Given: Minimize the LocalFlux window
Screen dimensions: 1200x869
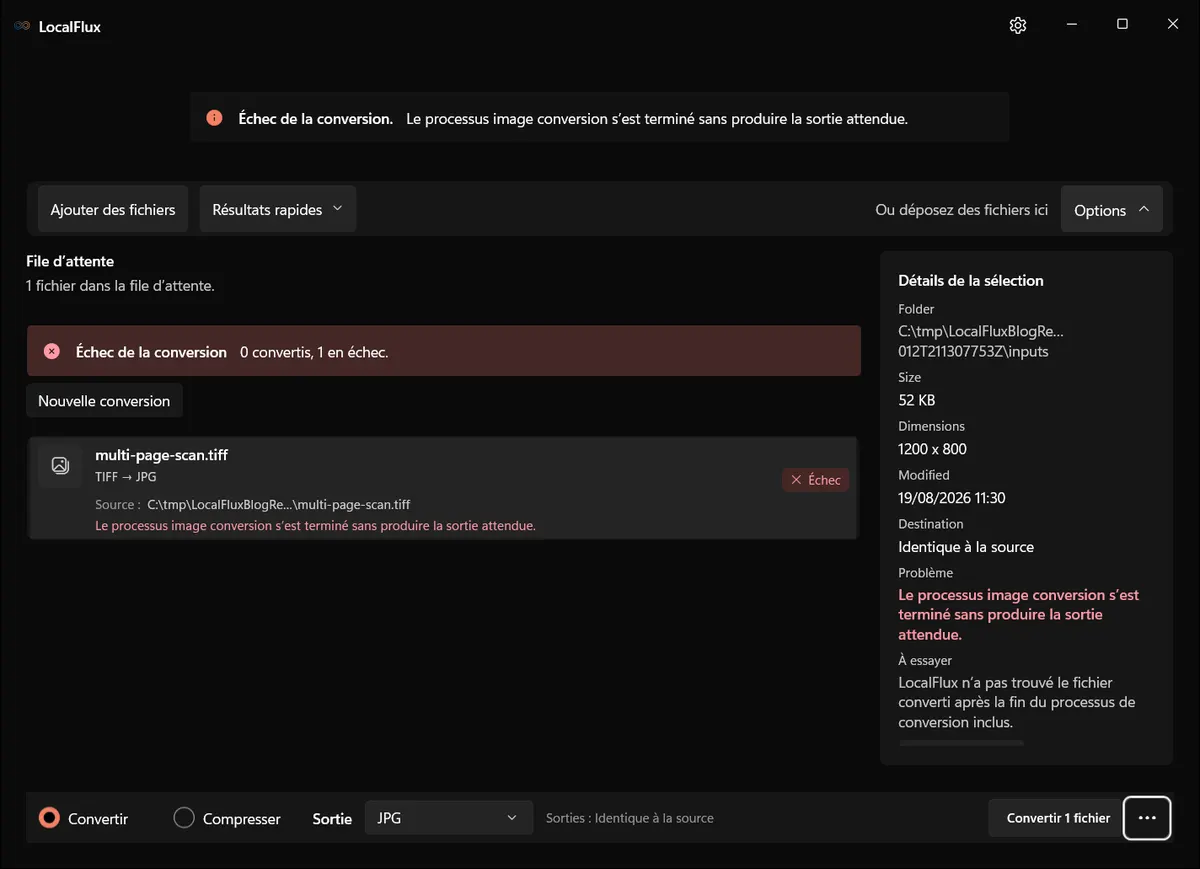Looking at the screenshot, I should coord(1071,25).
